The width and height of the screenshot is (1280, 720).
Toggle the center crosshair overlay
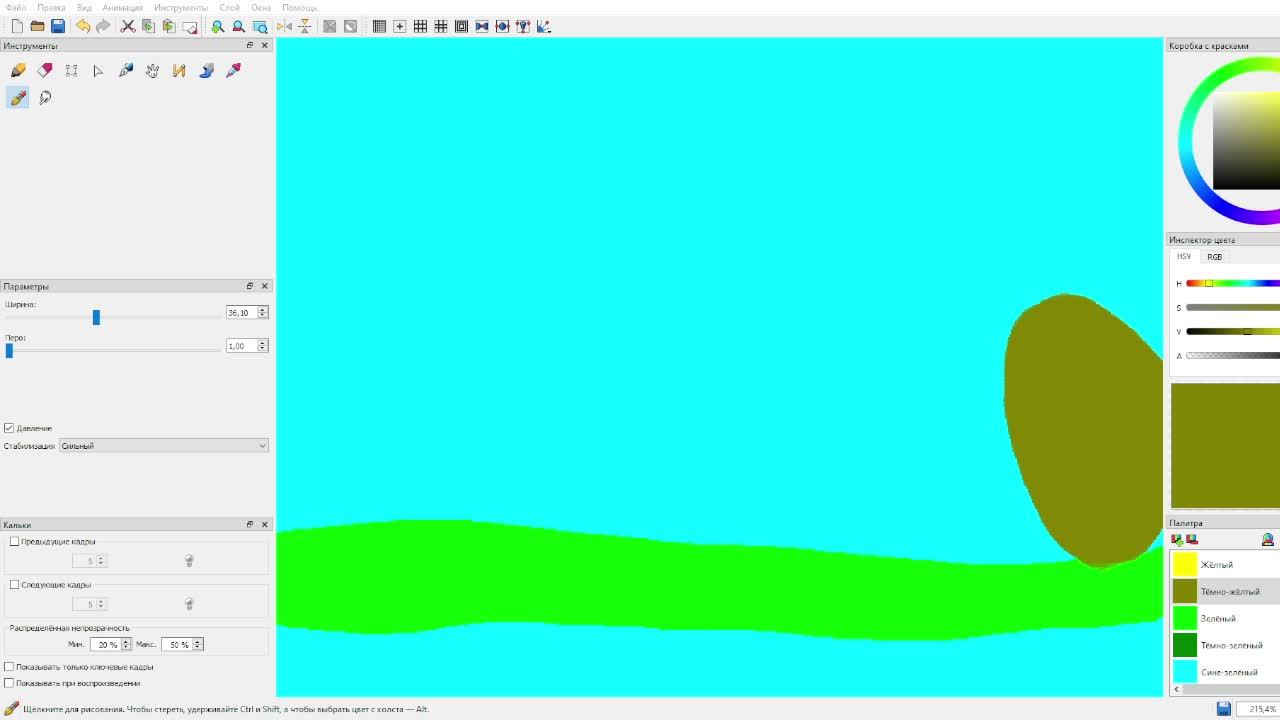tap(400, 26)
